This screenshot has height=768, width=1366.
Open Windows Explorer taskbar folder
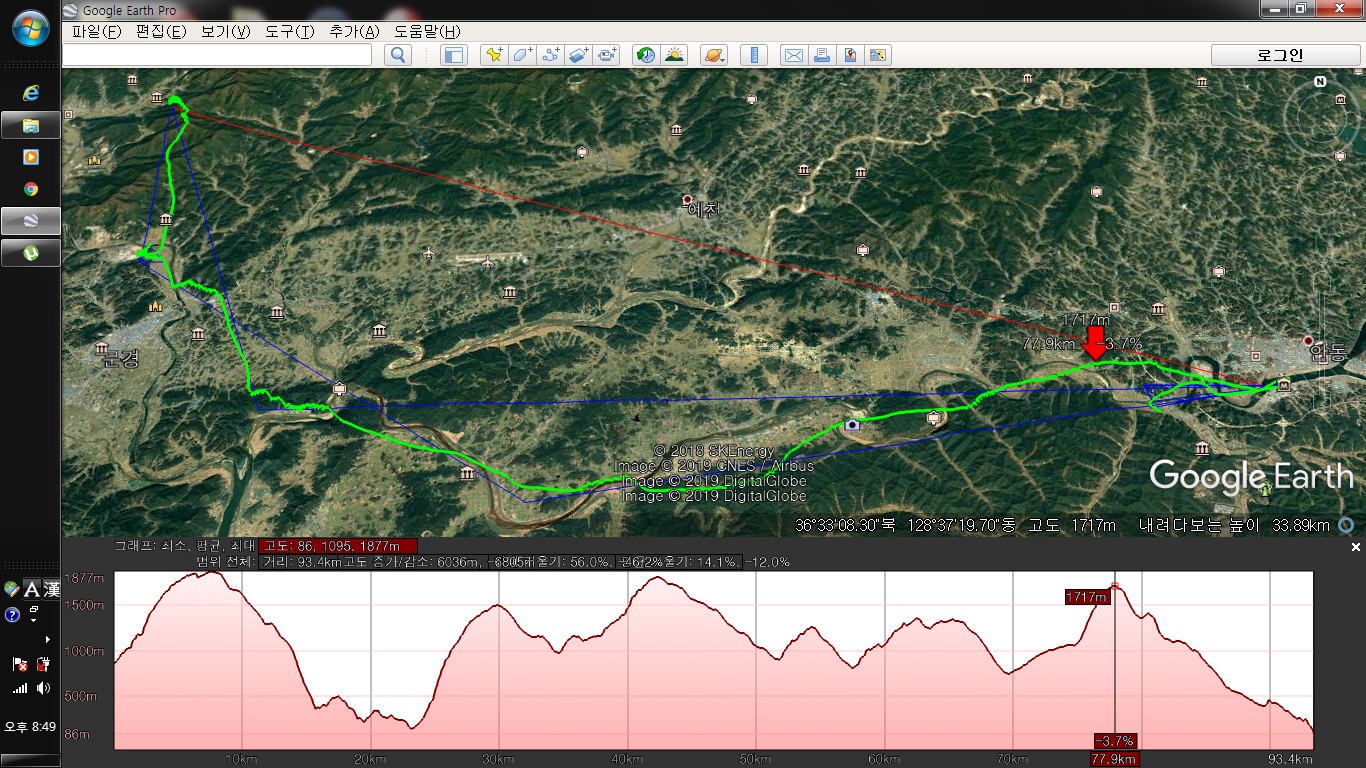tap(30, 125)
